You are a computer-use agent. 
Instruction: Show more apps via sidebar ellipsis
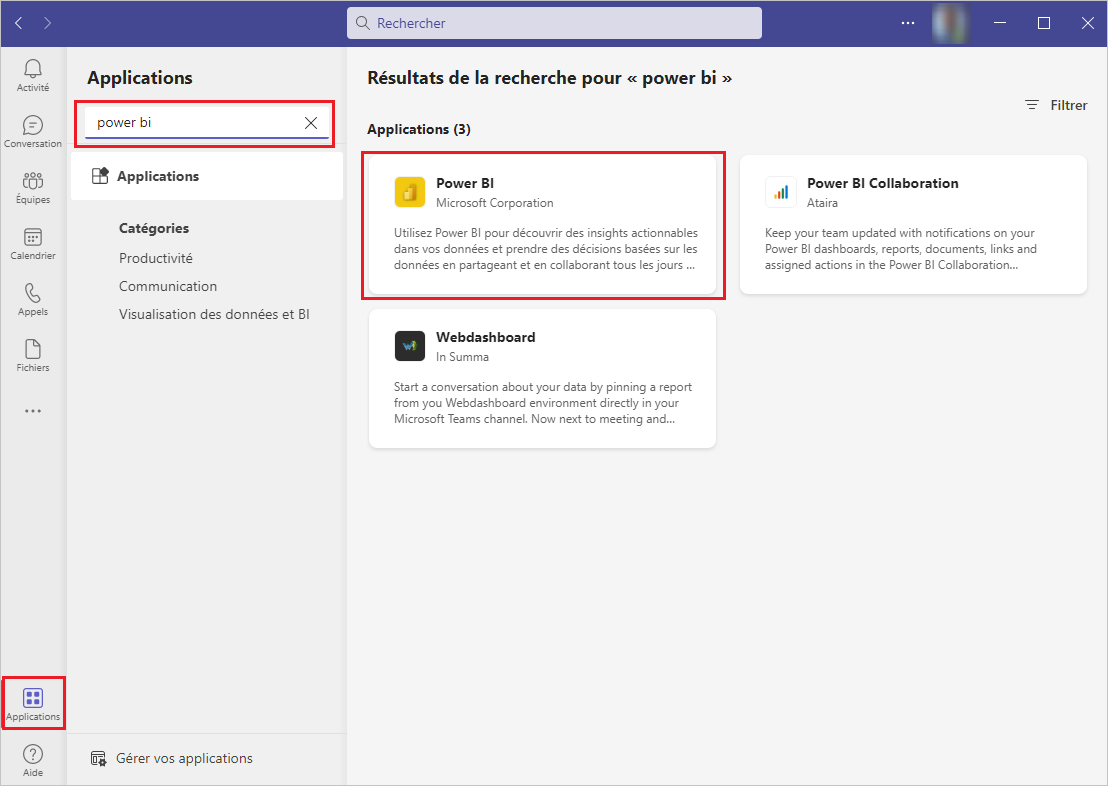pos(33,411)
